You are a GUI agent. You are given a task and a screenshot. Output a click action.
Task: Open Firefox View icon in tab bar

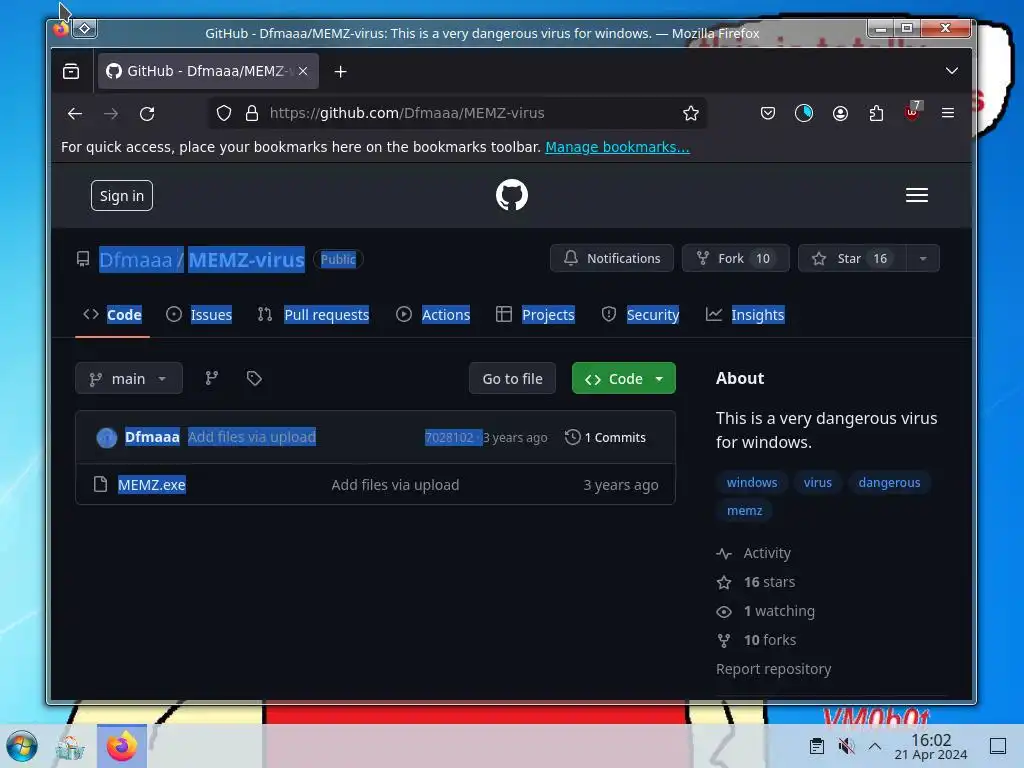[71, 71]
